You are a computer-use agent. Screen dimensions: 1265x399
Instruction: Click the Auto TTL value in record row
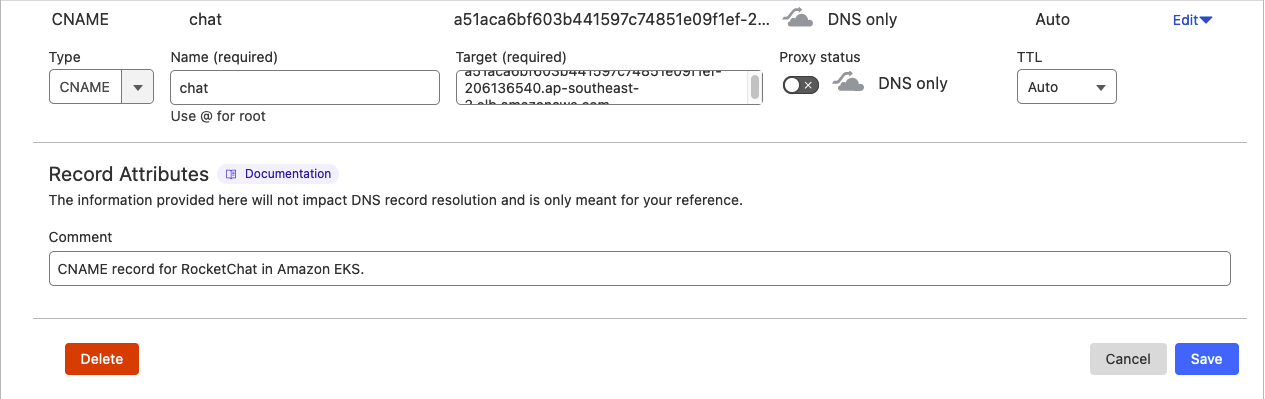(1052, 20)
